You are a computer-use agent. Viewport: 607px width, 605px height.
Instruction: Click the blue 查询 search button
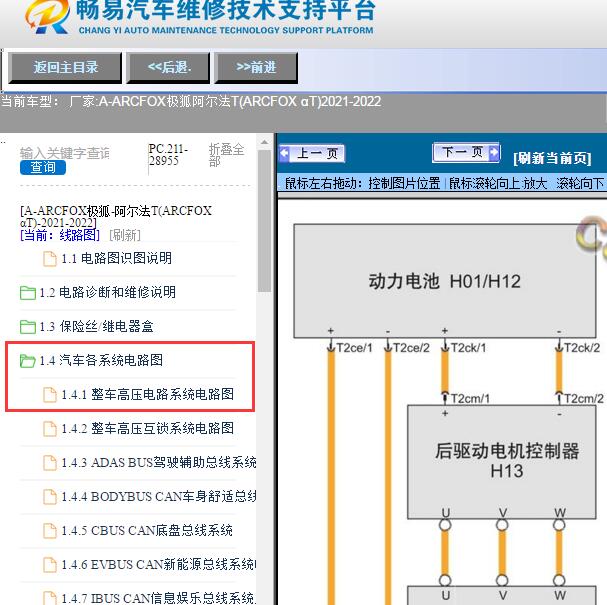point(43,168)
